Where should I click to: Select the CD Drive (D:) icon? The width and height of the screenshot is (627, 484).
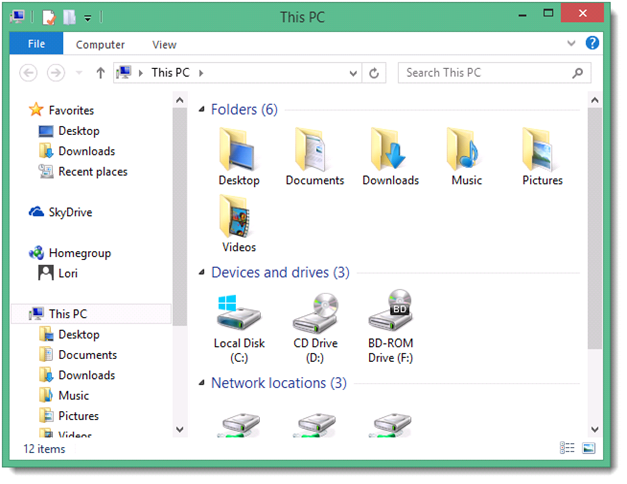click(315, 328)
